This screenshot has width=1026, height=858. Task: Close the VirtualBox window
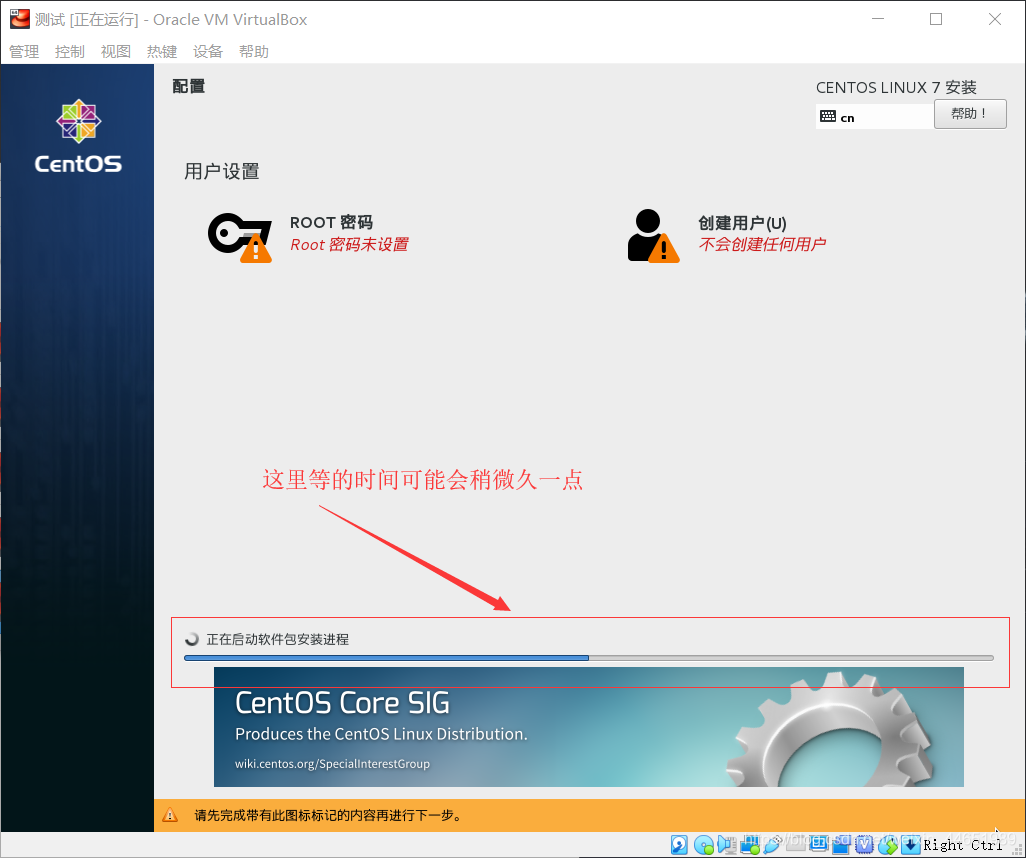(x=995, y=19)
